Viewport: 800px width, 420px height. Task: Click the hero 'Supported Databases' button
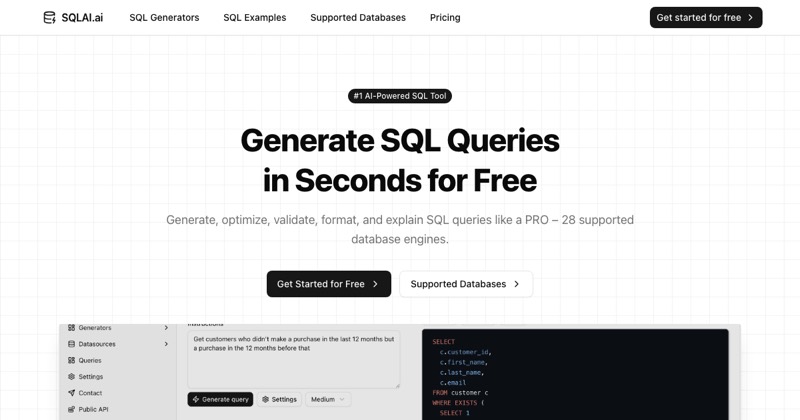click(x=466, y=284)
